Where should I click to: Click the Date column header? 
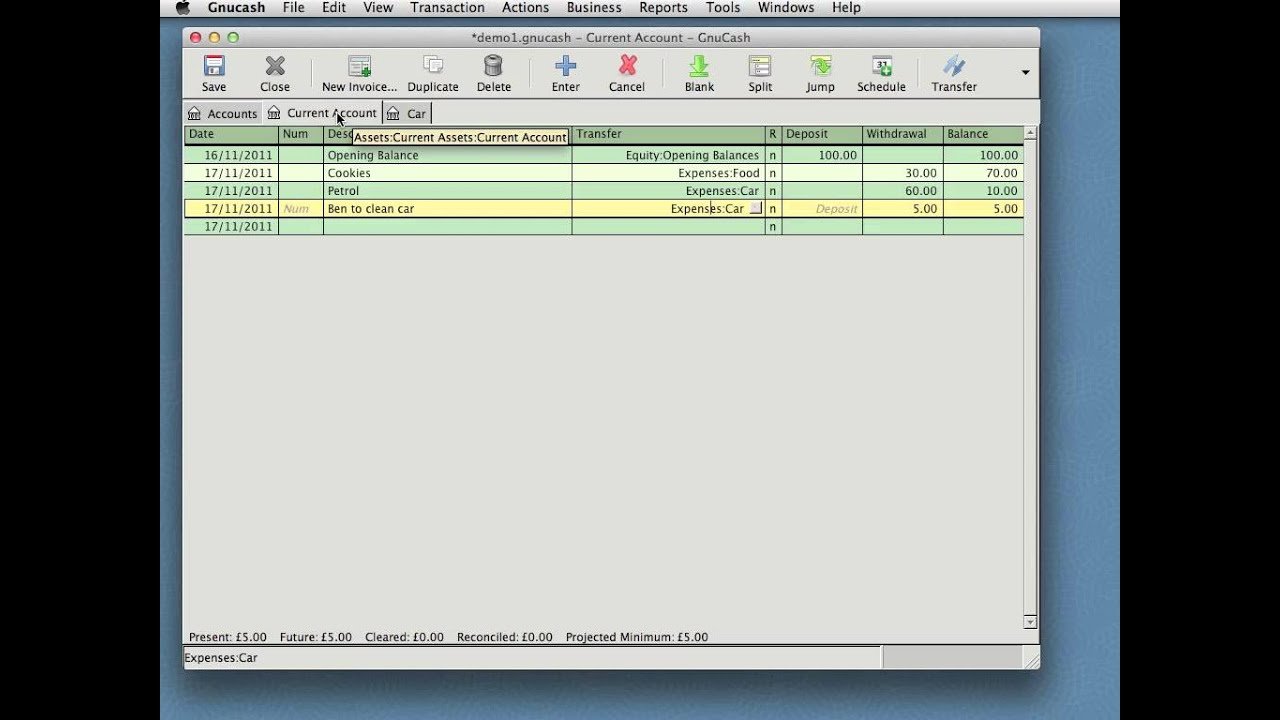point(231,134)
